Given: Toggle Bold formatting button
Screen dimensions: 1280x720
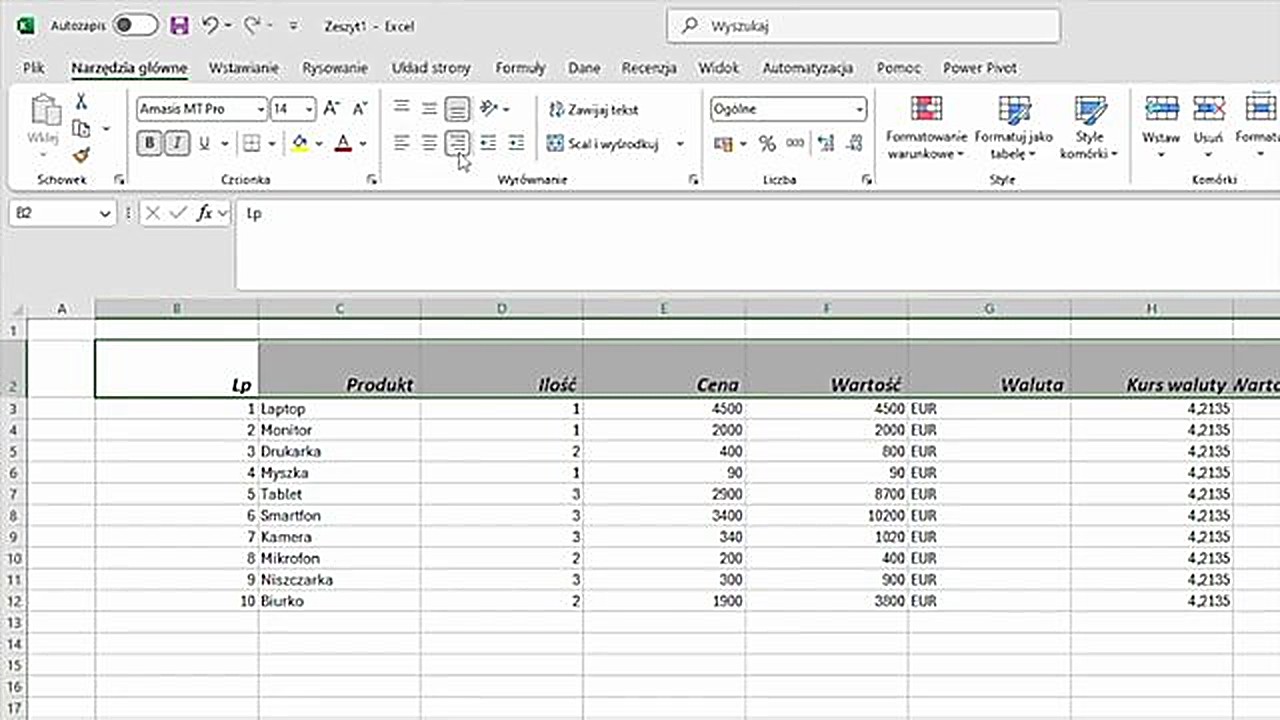Looking at the screenshot, I should (x=150, y=144).
